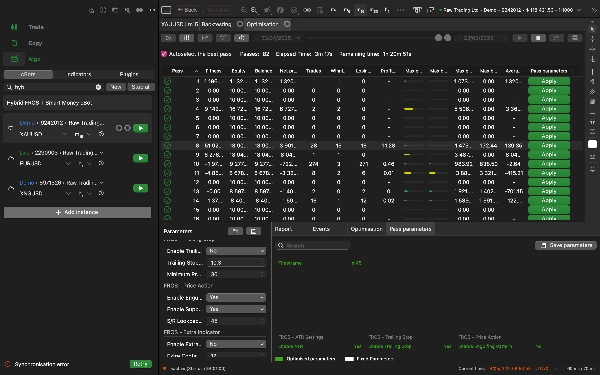
Task: Collapse the XAUUSD cBot instance
Action: [x=11, y=128]
